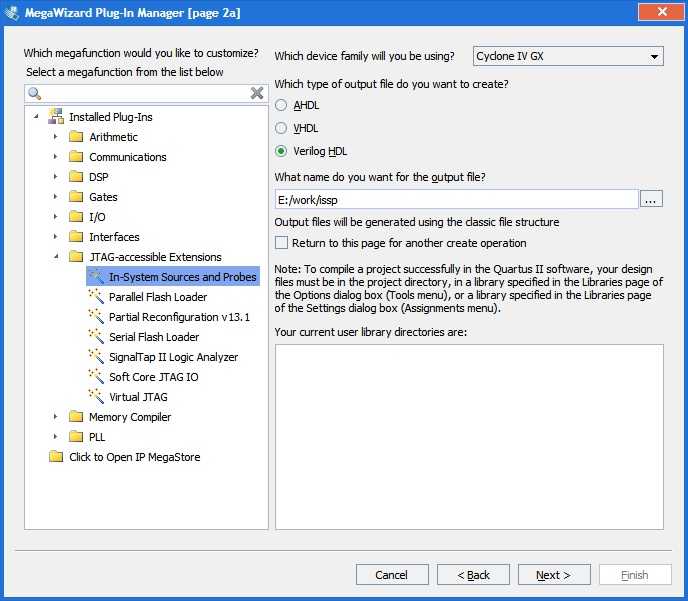Click the user library directories list box
Viewport: 688px width, 601px height.
click(469, 437)
